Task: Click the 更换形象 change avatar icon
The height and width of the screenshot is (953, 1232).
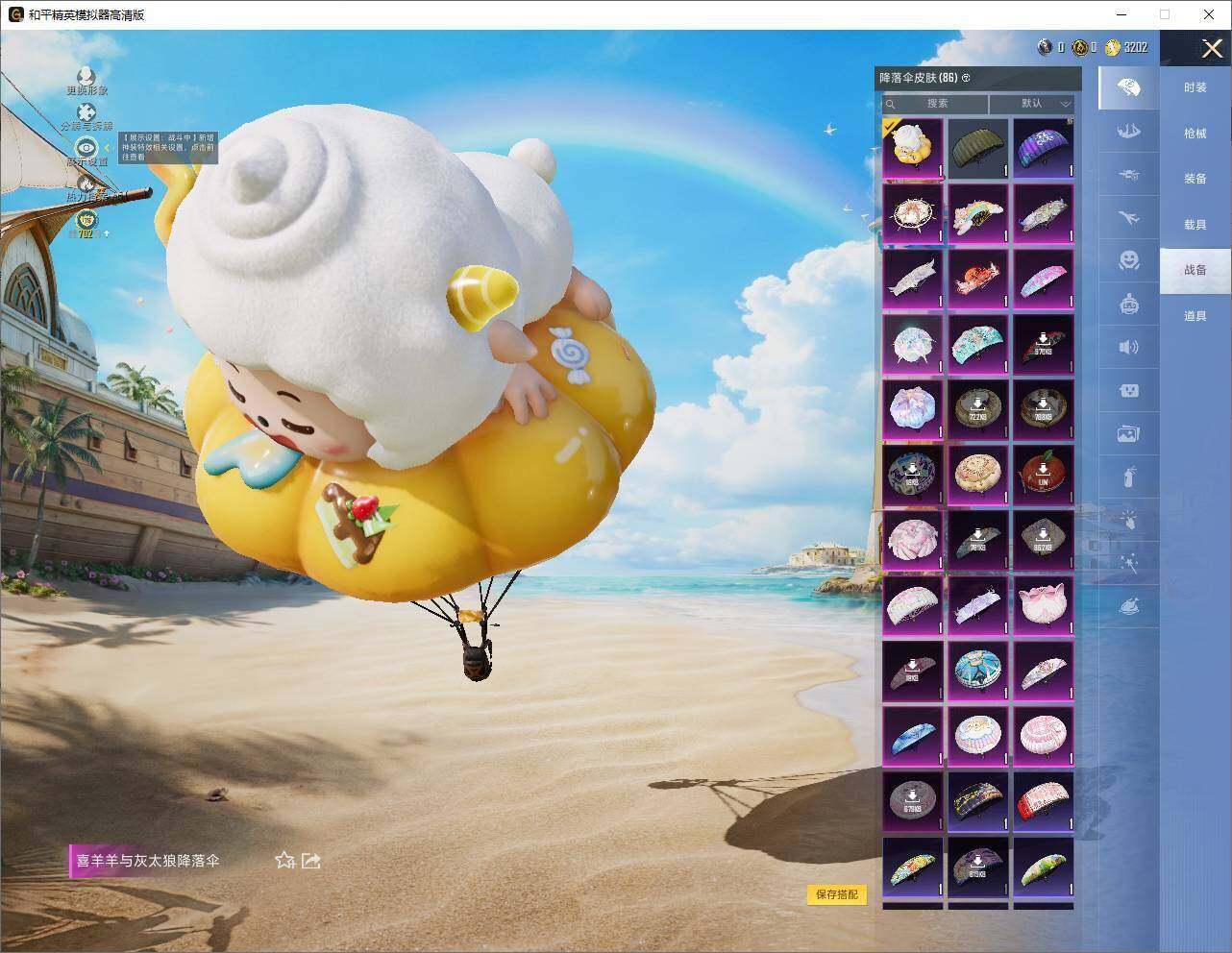Action: point(86,76)
